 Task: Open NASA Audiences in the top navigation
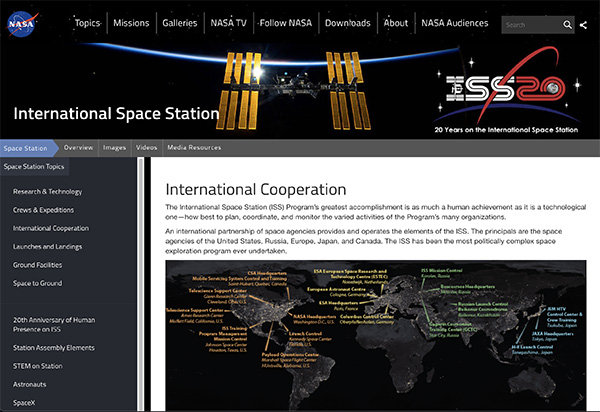pos(455,23)
